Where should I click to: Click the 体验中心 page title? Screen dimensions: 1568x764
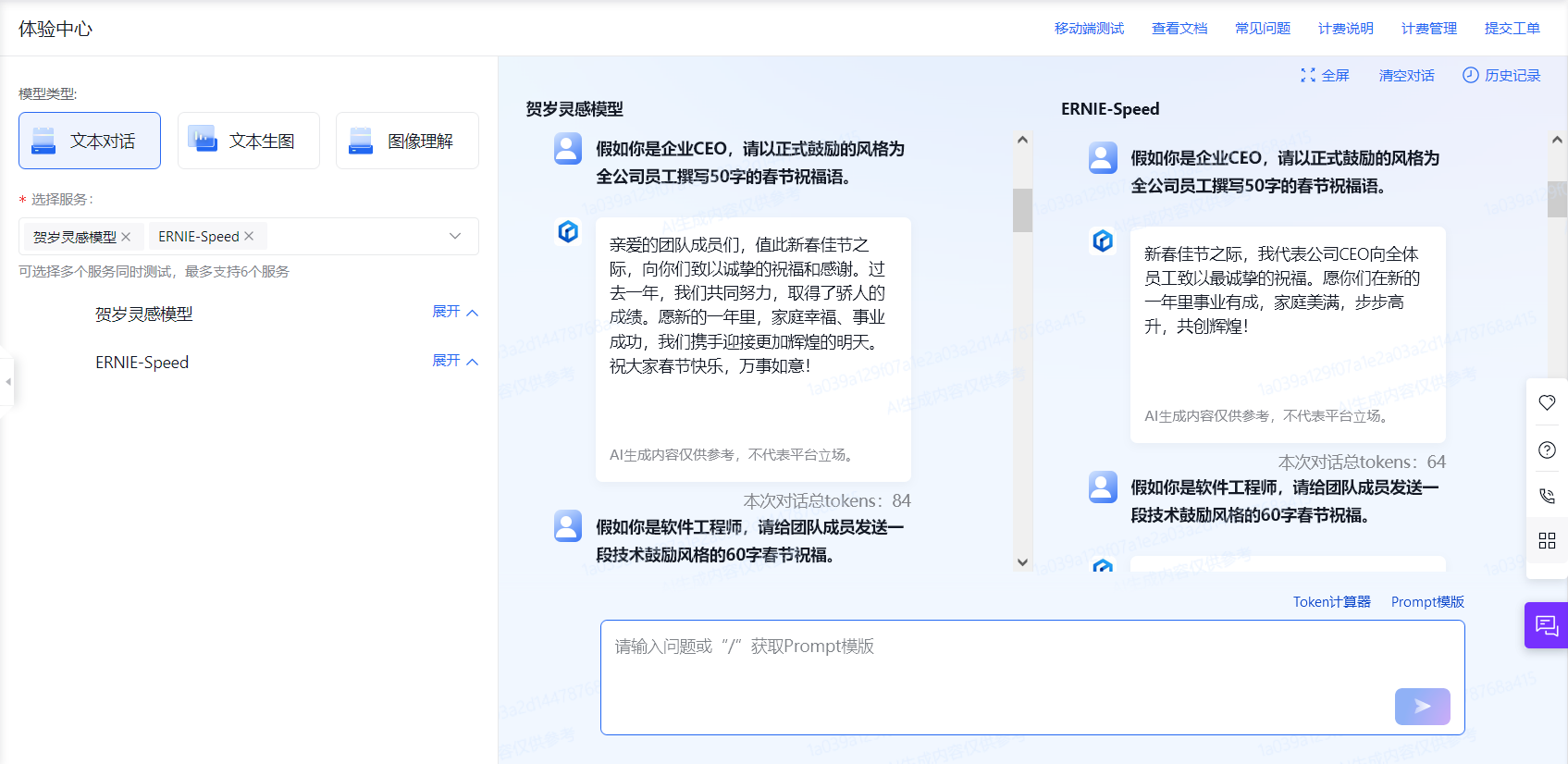[56, 29]
